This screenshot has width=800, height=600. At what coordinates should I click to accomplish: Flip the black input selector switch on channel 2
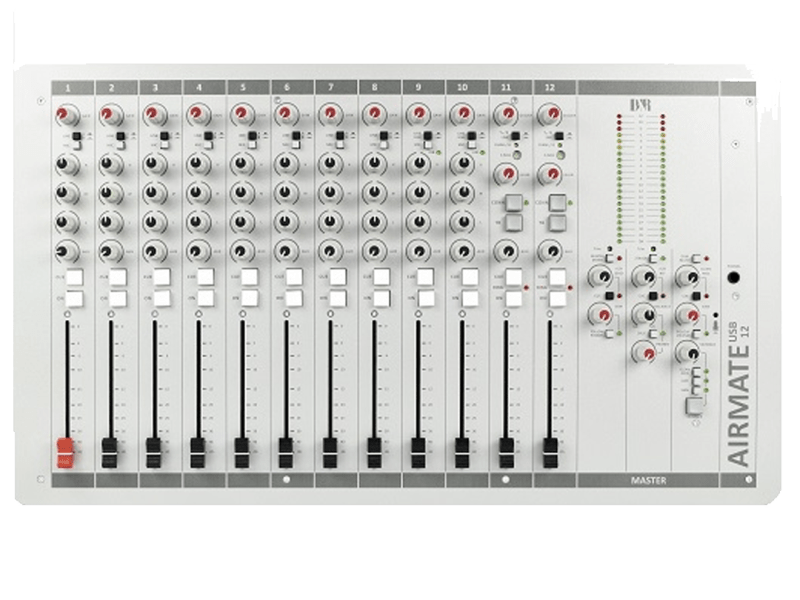pyautogui.click(x=122, y=135)
